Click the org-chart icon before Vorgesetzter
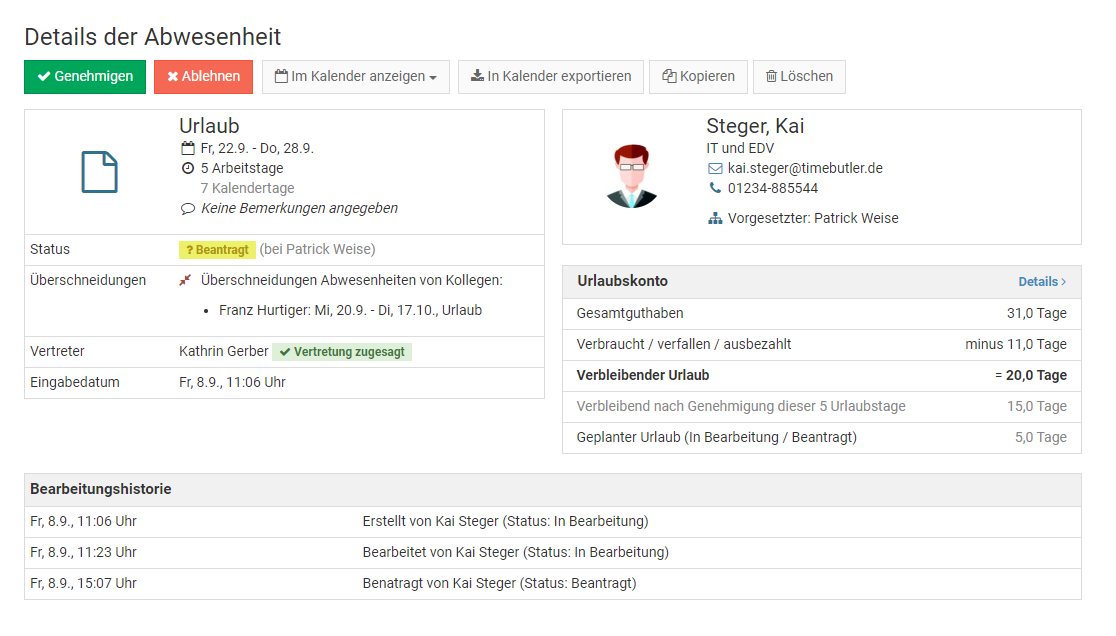The width and height of the screenshot is (1116, 636). click(x=714, y=218)
